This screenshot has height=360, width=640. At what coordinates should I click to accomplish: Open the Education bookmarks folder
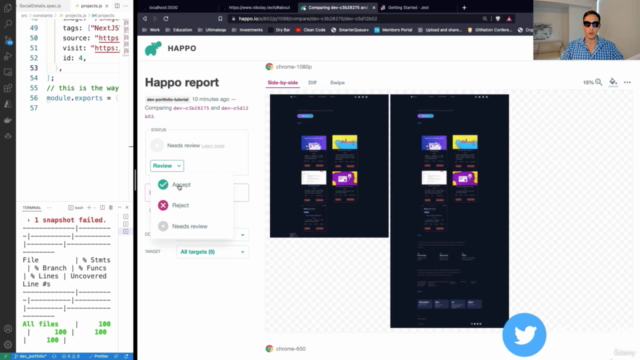pyautogui.click(x=179, y=30)
